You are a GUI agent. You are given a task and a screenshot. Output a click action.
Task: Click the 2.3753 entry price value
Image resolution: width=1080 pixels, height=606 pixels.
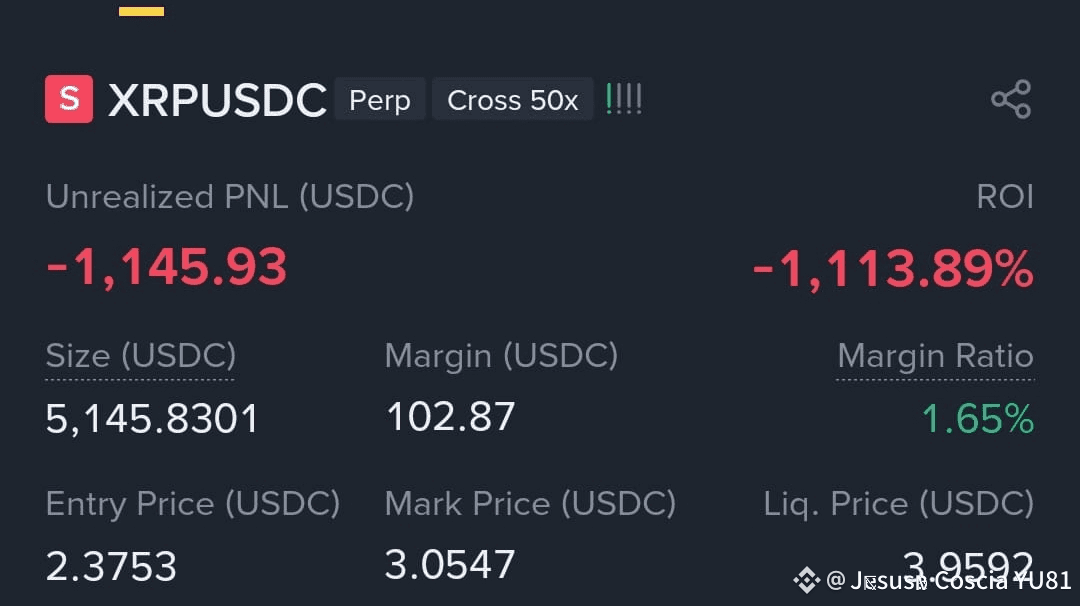pyautogui.click(x=111, y=567)
